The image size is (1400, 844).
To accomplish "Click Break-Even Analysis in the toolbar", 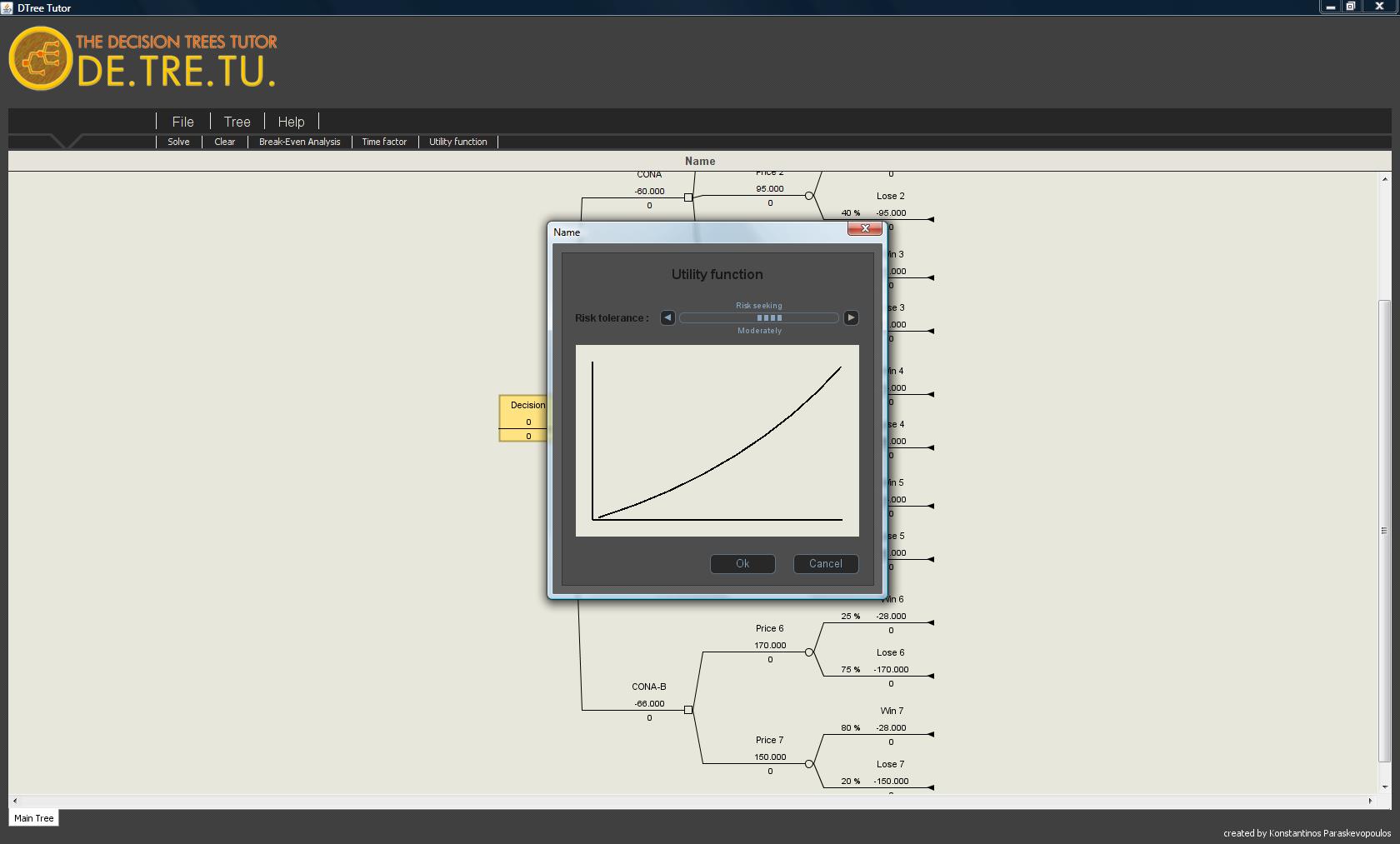I will [x=299, y=142].
